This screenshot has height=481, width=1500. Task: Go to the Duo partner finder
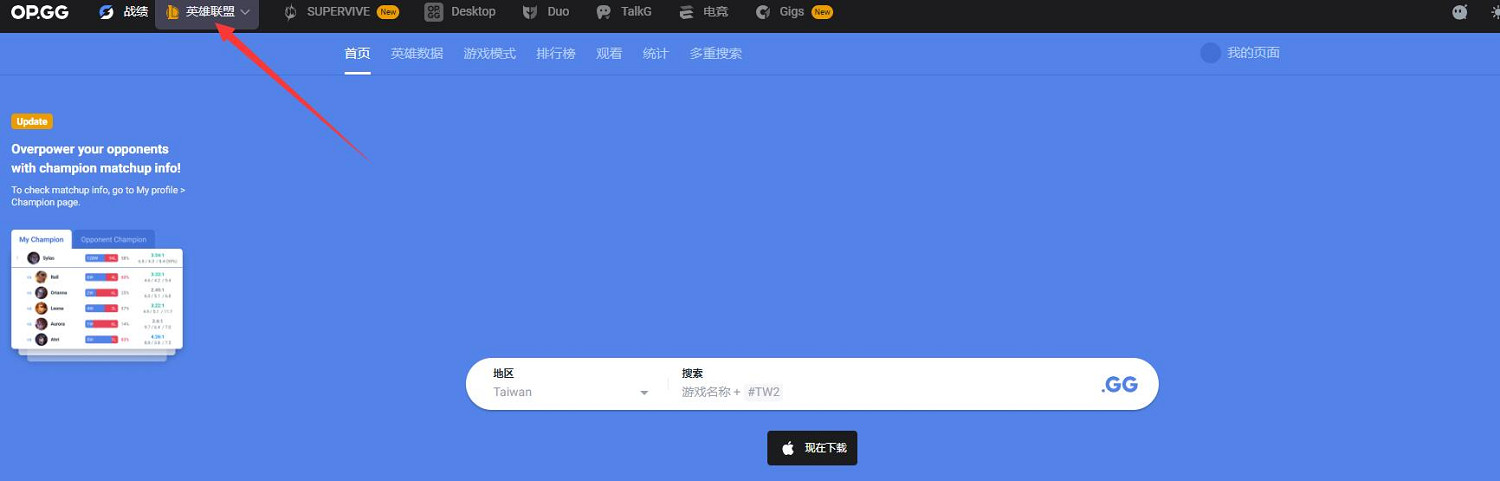546,12
